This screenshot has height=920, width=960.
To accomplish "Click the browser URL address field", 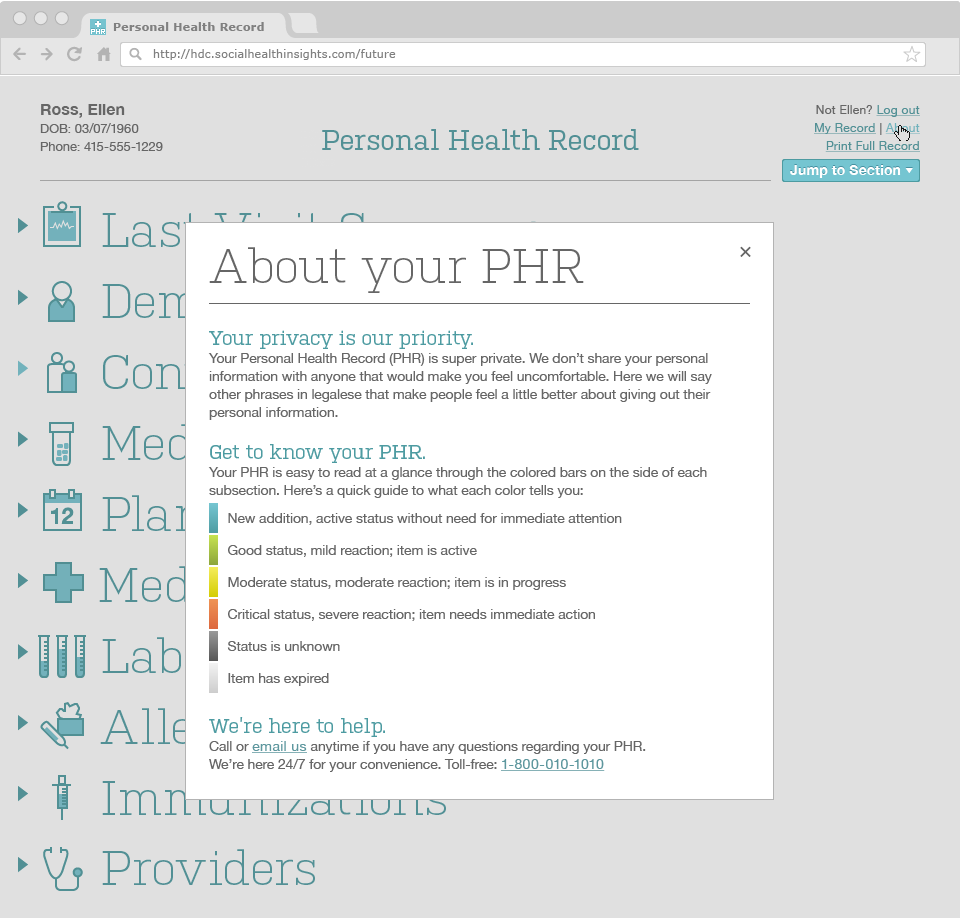I will (522, 54).
